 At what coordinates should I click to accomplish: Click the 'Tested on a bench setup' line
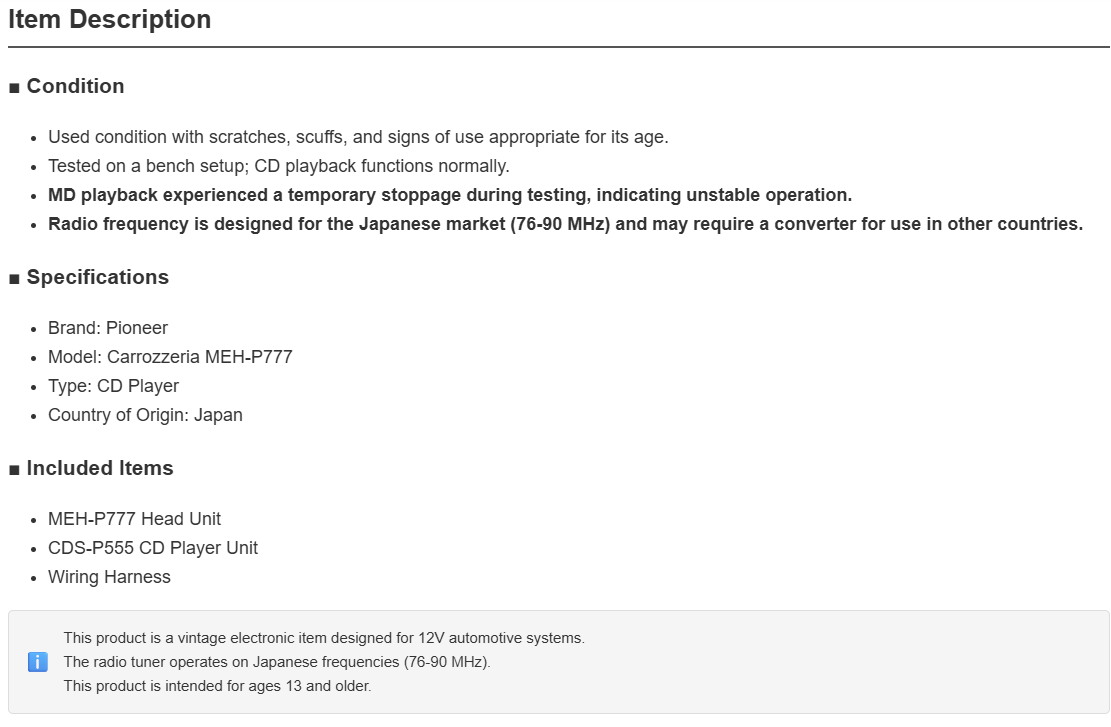[x=278, y=166]
